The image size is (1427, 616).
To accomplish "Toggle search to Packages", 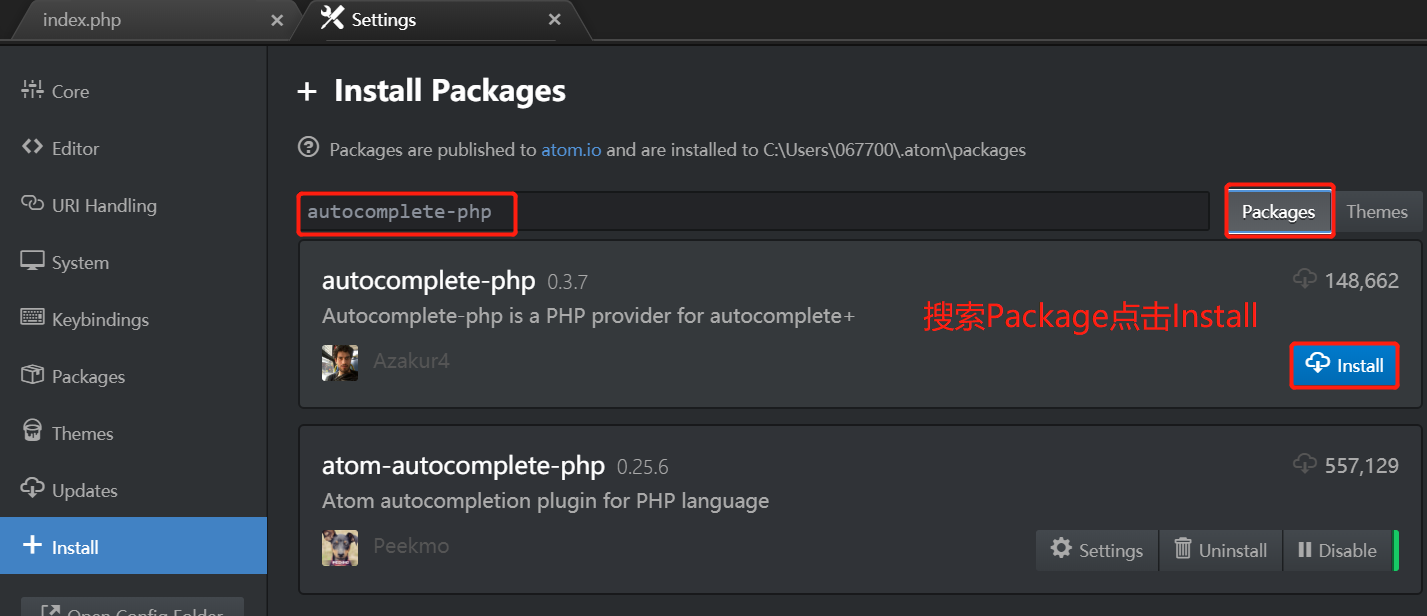I will pyautogui.click(x=1278, y=212).
